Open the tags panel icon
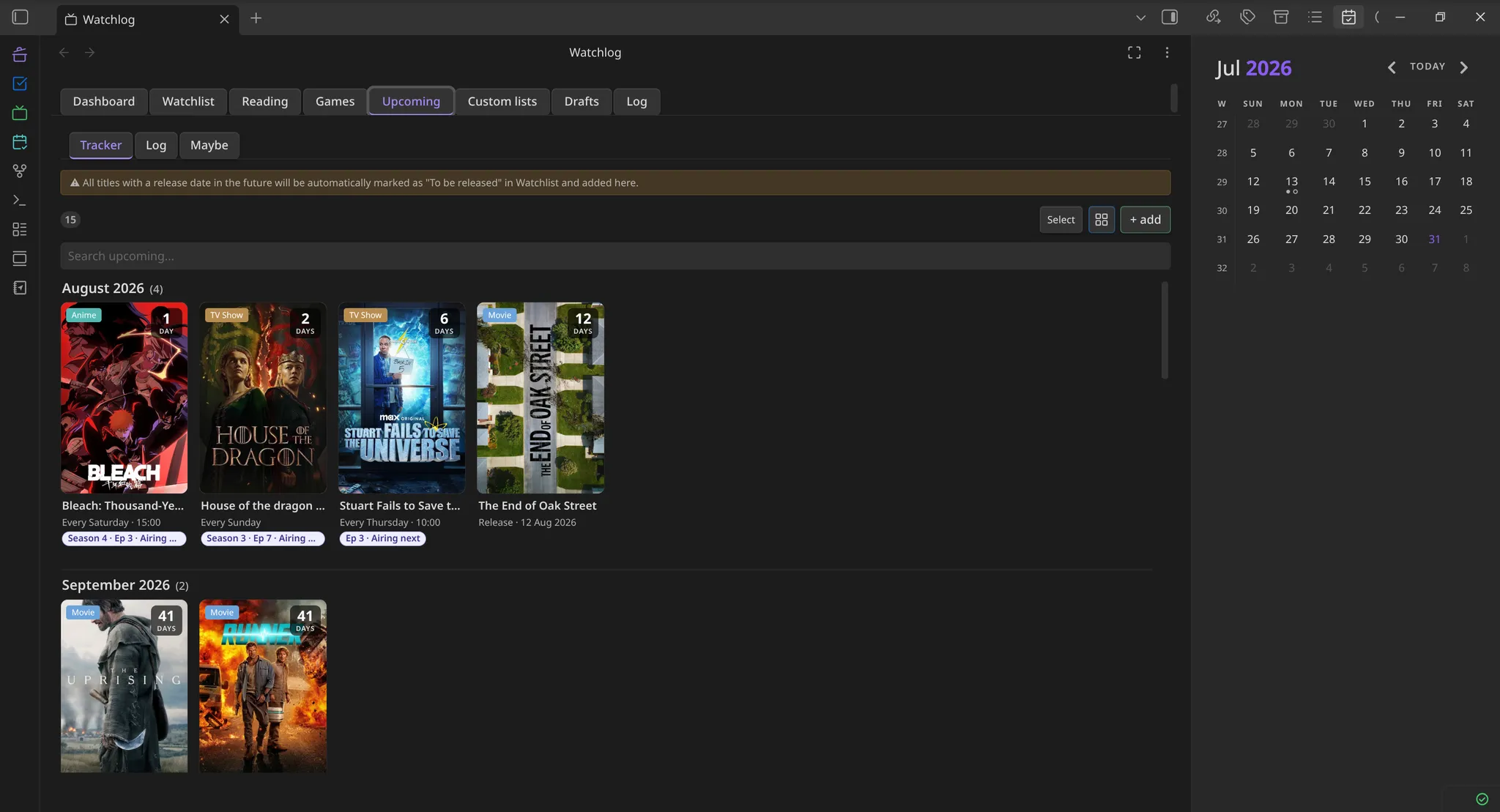Screen dimensions: 1500x812 [x=1247, y=17]
